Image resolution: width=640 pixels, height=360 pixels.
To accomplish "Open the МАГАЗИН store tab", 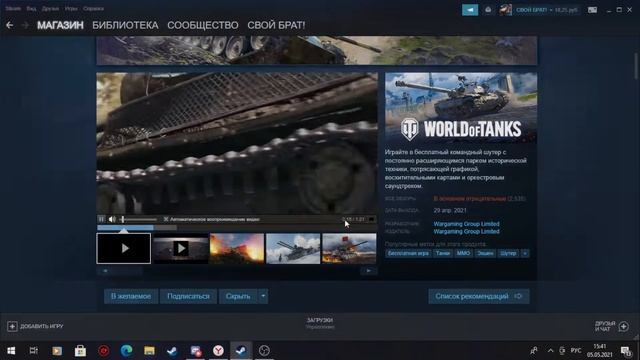I will pyautogui.click(x=60, y=25).
